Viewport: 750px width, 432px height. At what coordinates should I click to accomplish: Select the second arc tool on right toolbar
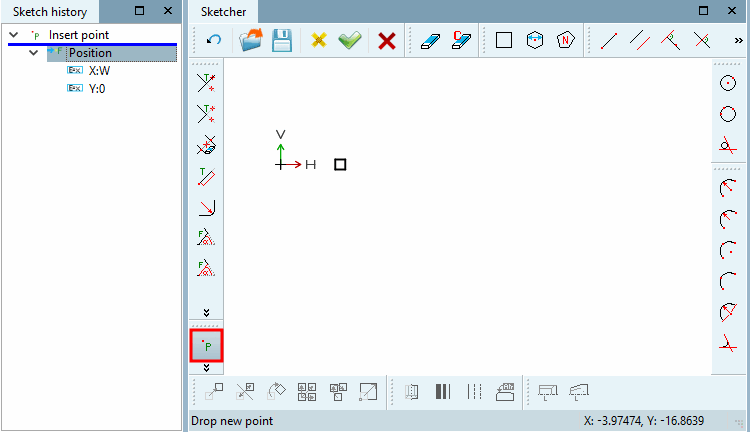click(x=728, y=219)
